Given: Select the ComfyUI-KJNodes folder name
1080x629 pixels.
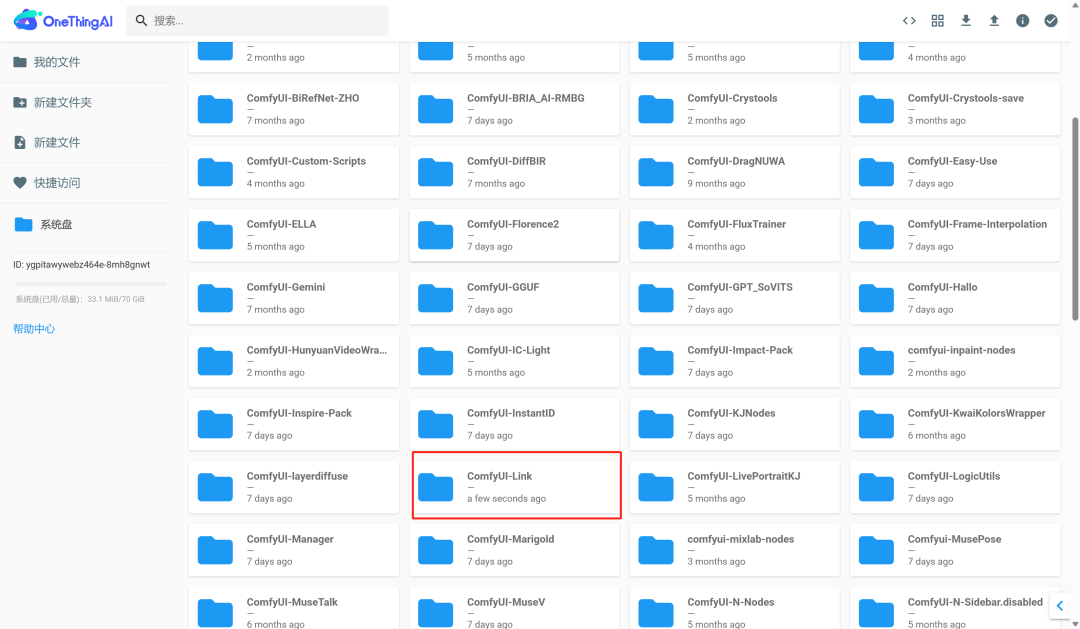Looking at the screenshot, I should tap(731, 413).
